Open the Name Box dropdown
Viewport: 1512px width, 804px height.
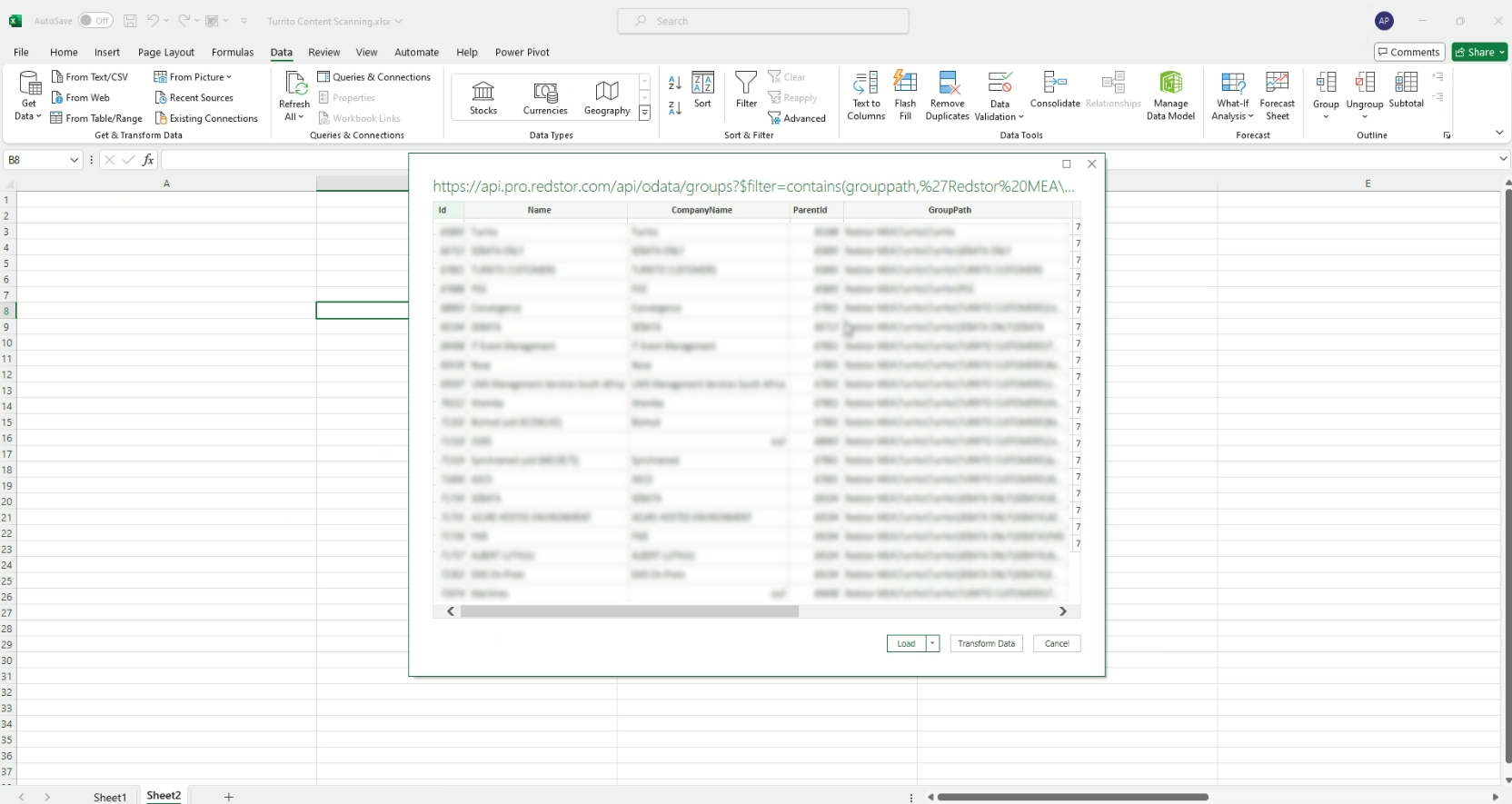point(74,160)
